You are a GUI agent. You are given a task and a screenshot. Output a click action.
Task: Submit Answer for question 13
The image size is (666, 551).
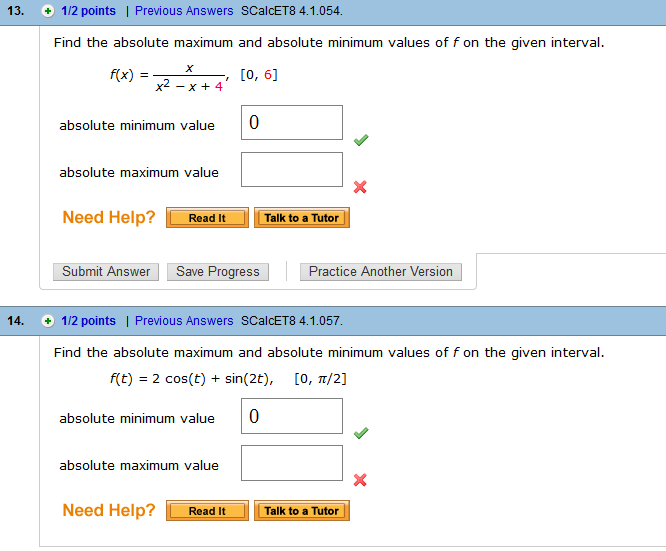(106, 272)
